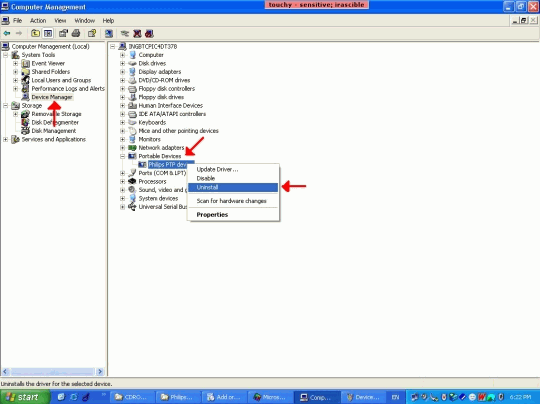
Task: Switch to Device... taskbar button
Action: point(362,397)
